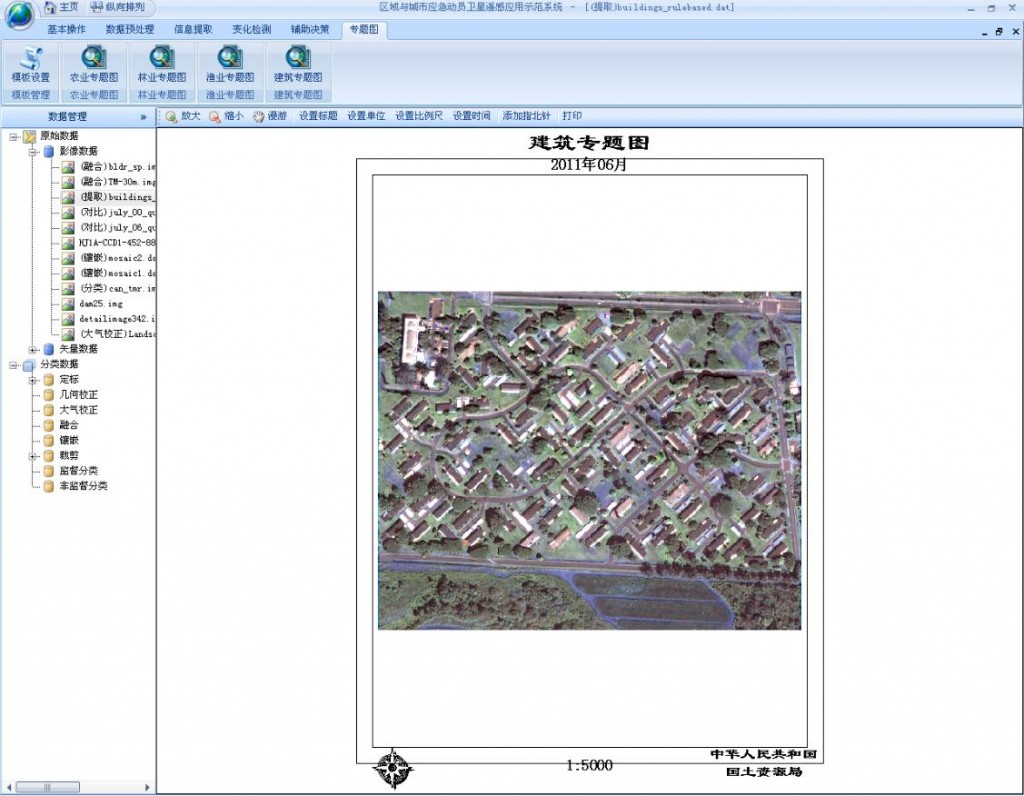Viewport: 1024px width, 796px height.
Task: Click the 融合 cylinder icon
Action: [x=49, y=425]
